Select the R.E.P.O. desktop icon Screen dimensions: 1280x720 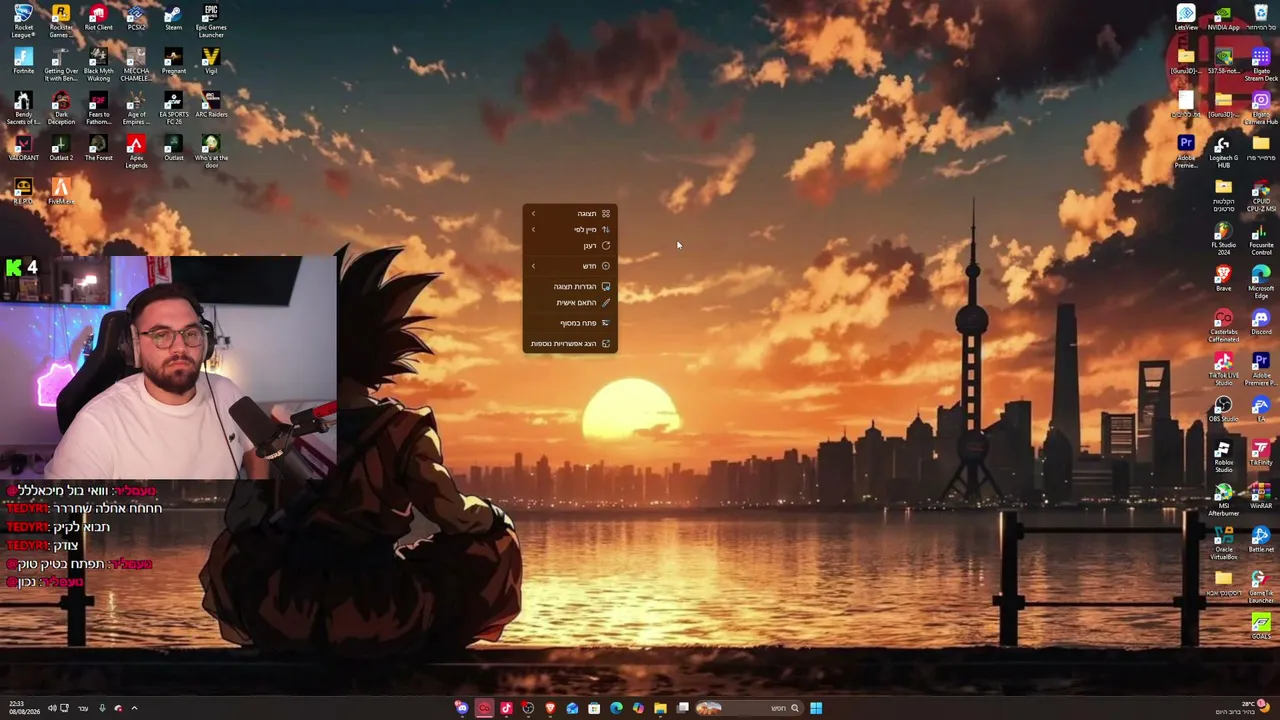pyautogui.click(x=23, y=191)
